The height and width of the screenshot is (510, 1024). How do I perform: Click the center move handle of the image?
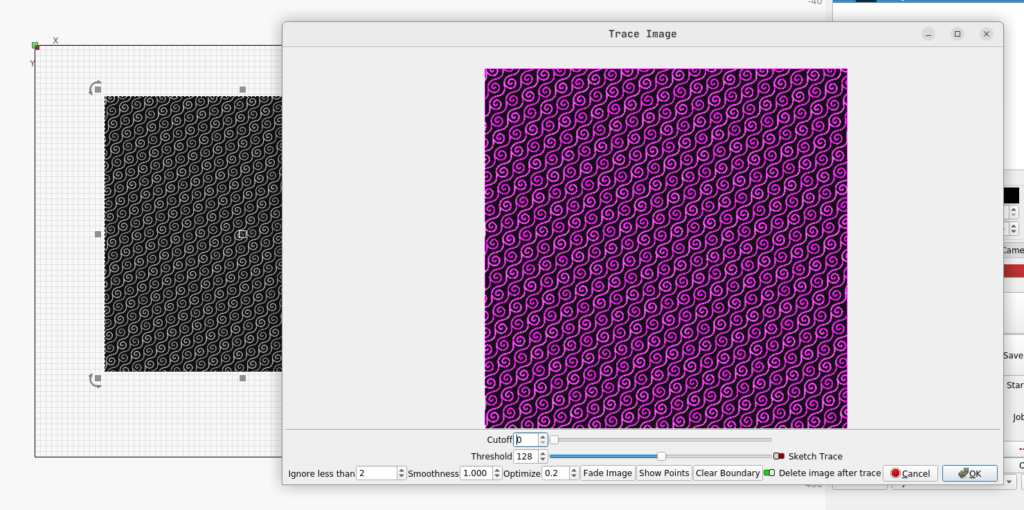click(x=242, y=234)
